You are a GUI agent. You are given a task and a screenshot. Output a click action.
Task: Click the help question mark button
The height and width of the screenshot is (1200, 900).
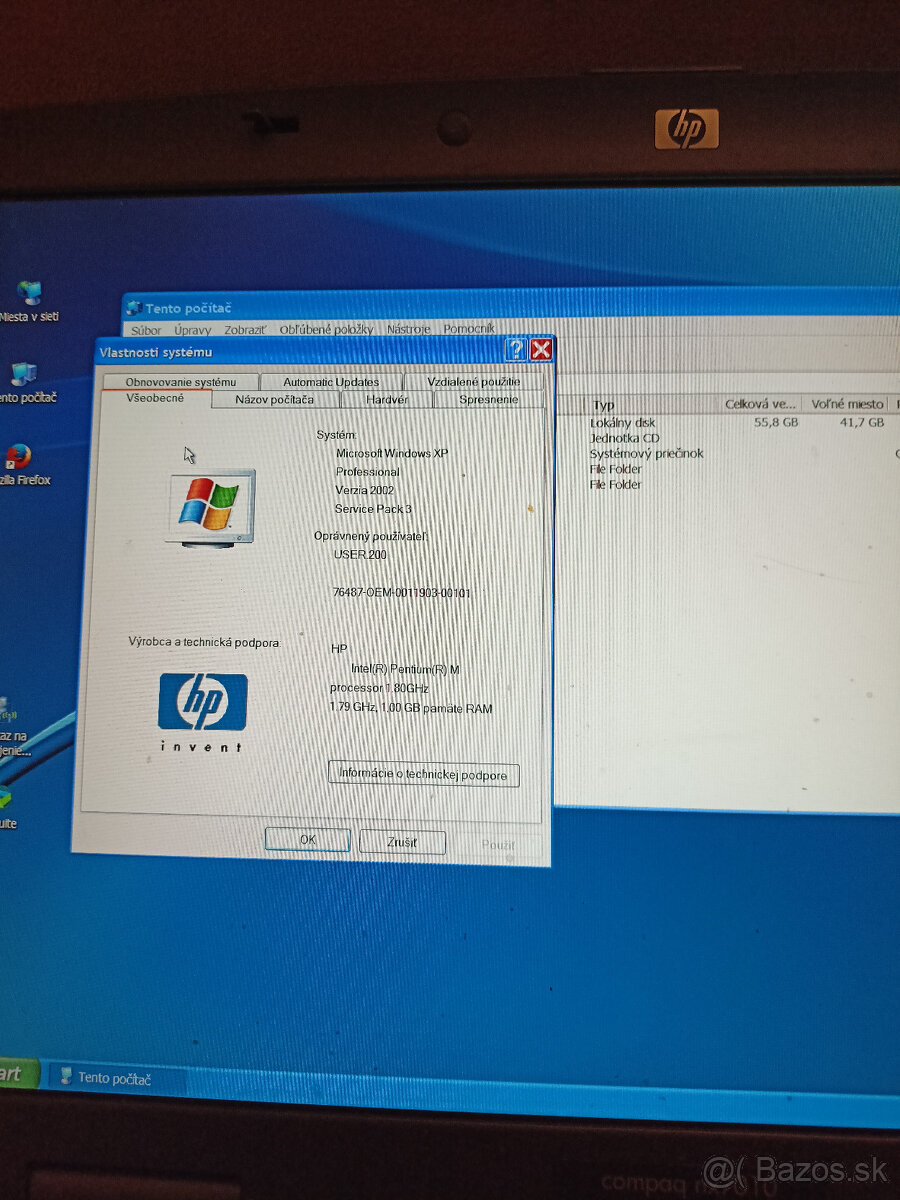click(515, 349)
